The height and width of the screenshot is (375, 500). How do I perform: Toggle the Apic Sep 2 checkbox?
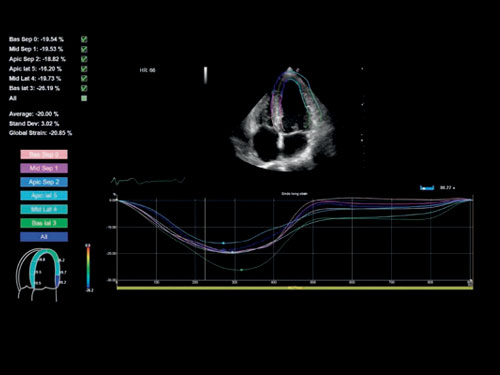pos(84,59)
